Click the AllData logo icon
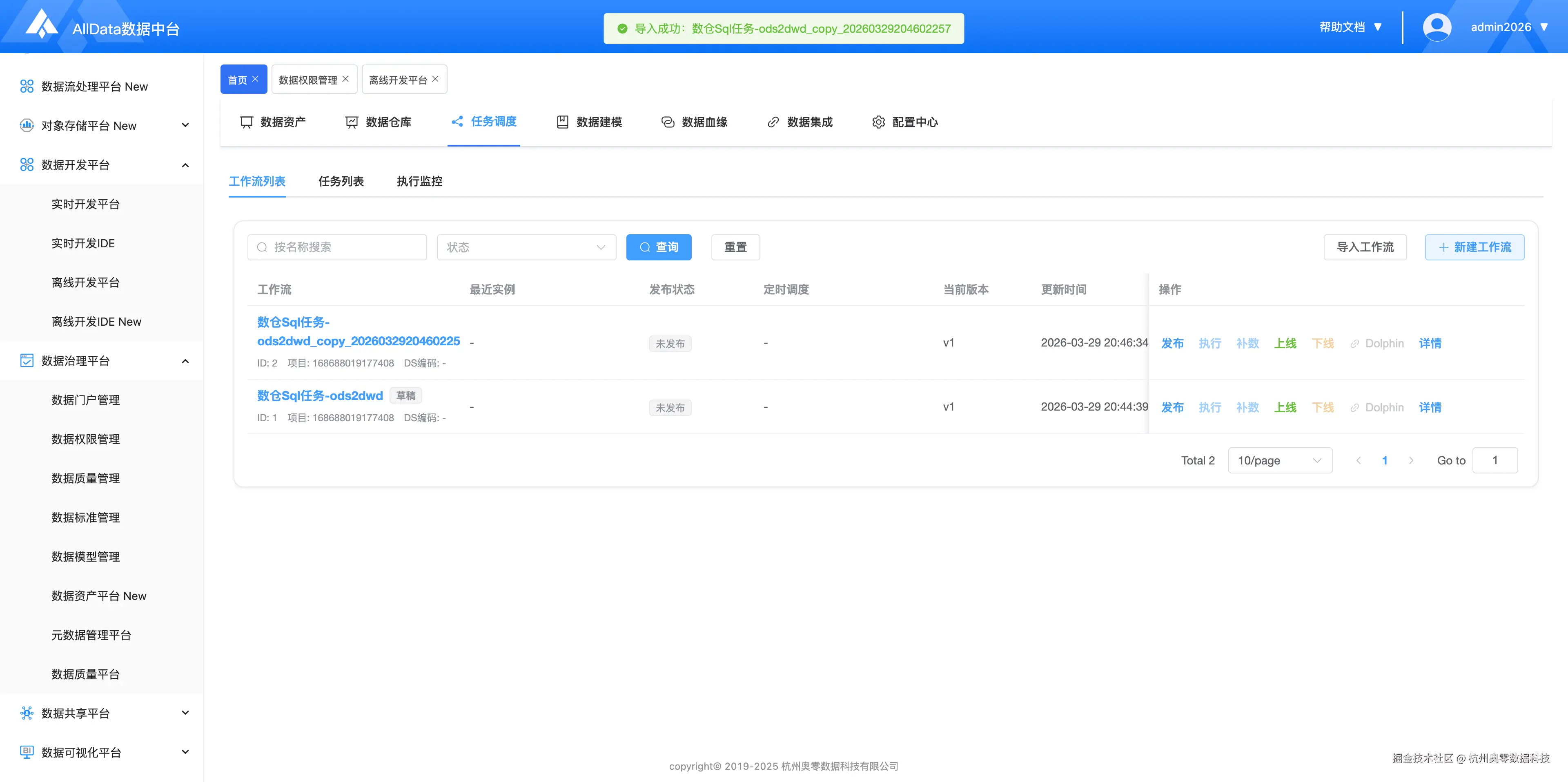 click(x=41, y=24)
